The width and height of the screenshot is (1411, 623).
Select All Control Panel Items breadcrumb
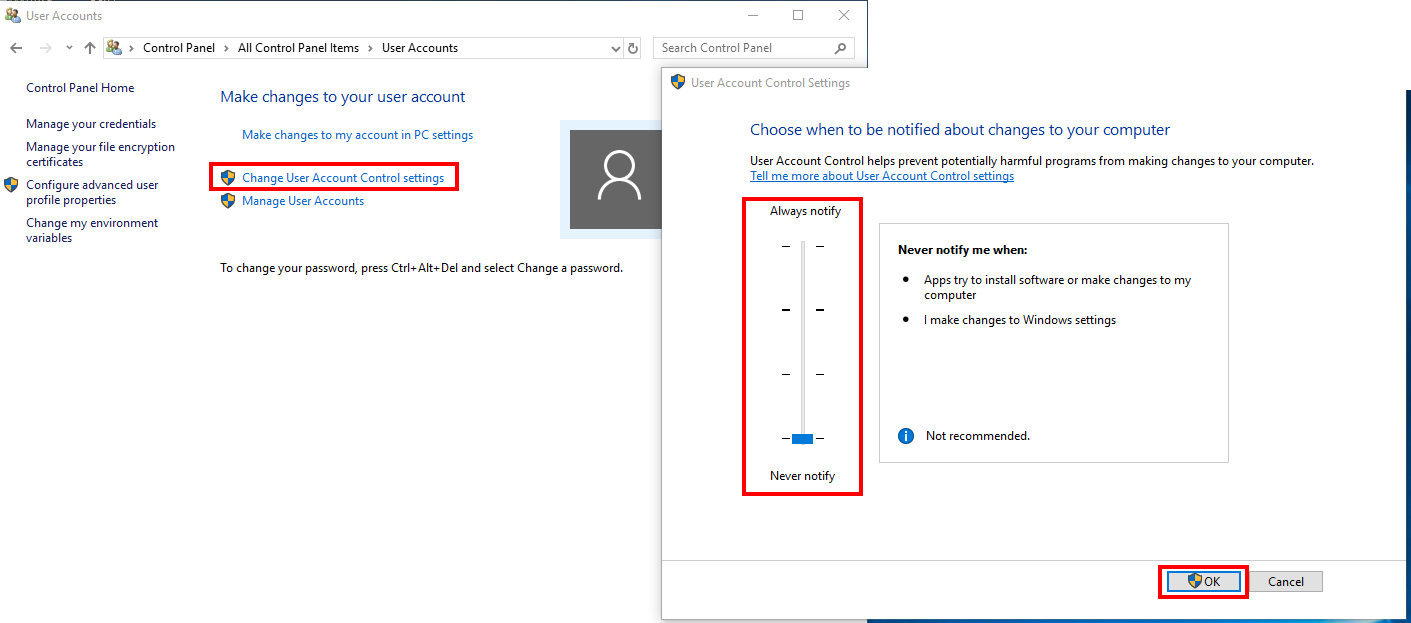coord(298,48)
